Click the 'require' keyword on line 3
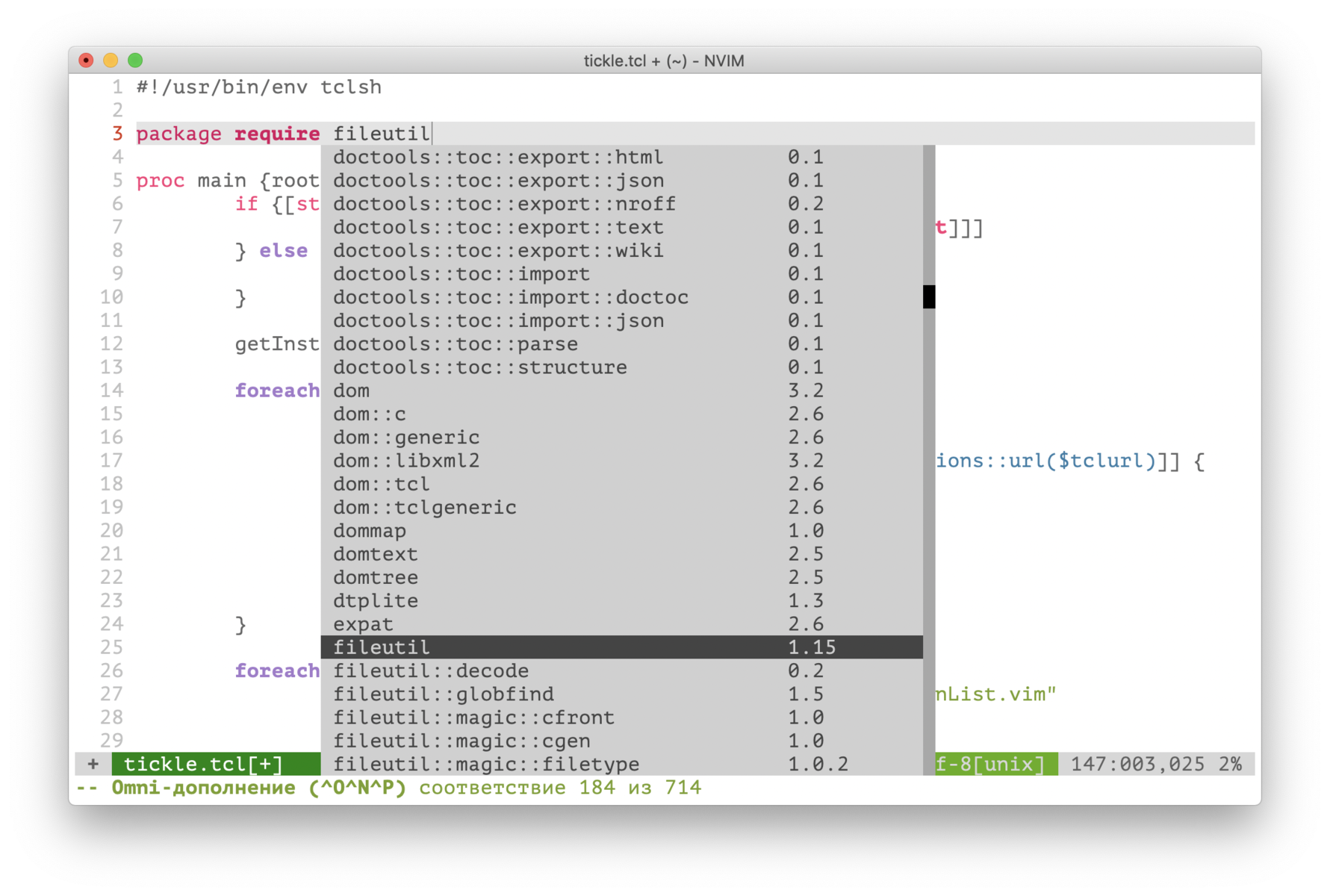Viewport: 1330px width, 896px height. click(277, 134)
